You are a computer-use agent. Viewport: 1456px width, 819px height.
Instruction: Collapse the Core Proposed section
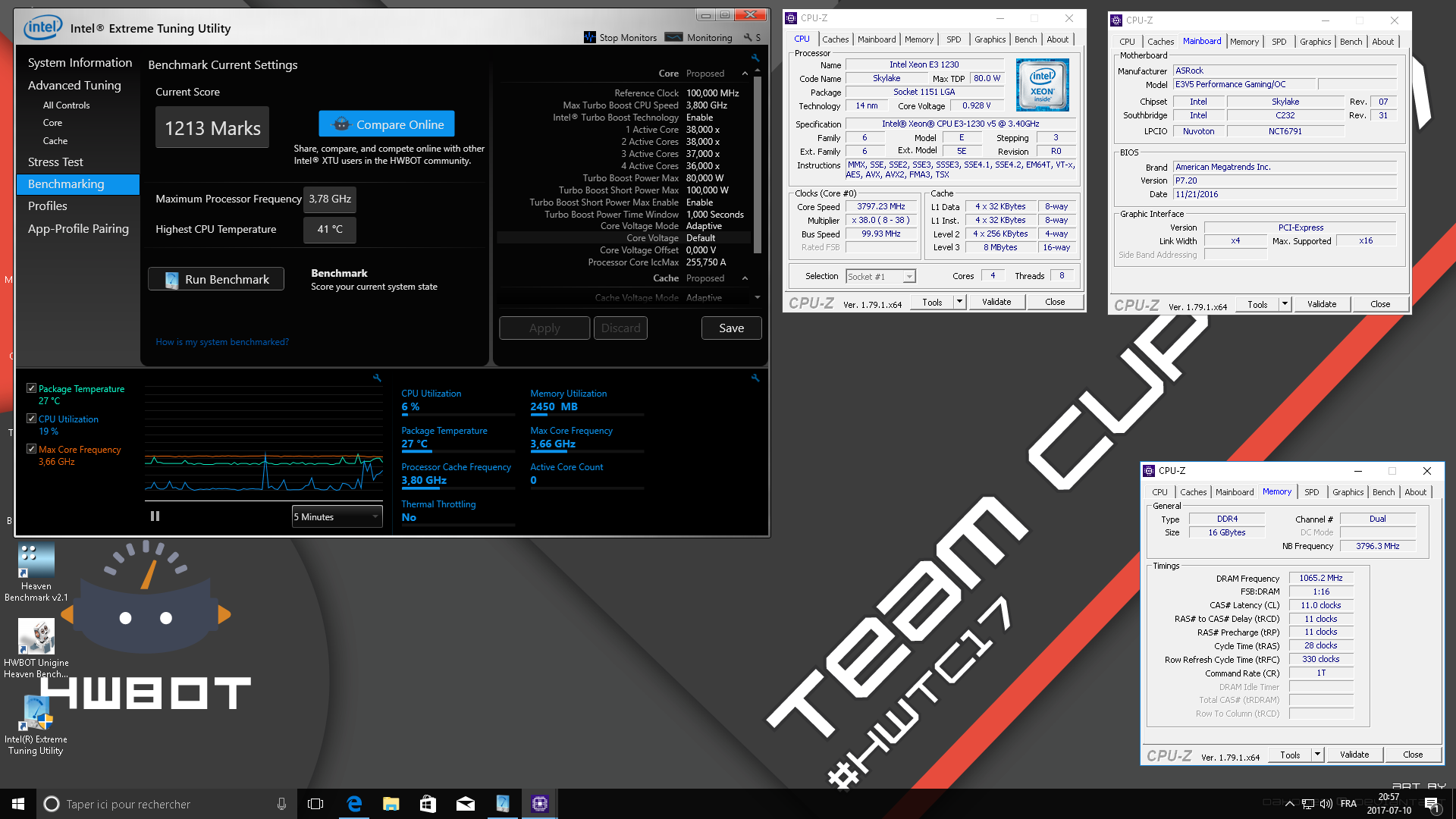(745, 74)
